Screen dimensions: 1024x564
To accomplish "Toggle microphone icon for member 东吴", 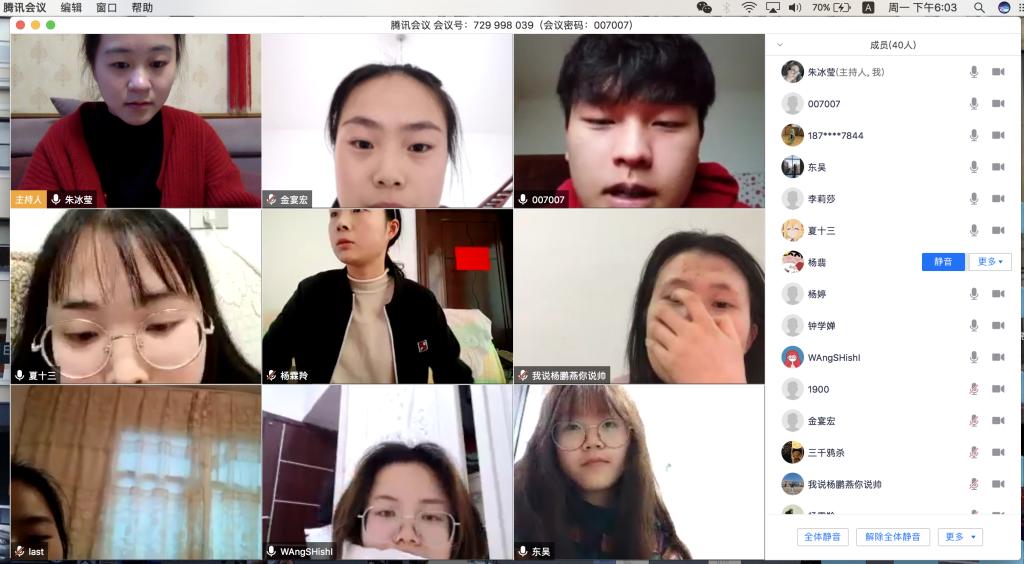I will pyautogui.click(x=974, y=167).
